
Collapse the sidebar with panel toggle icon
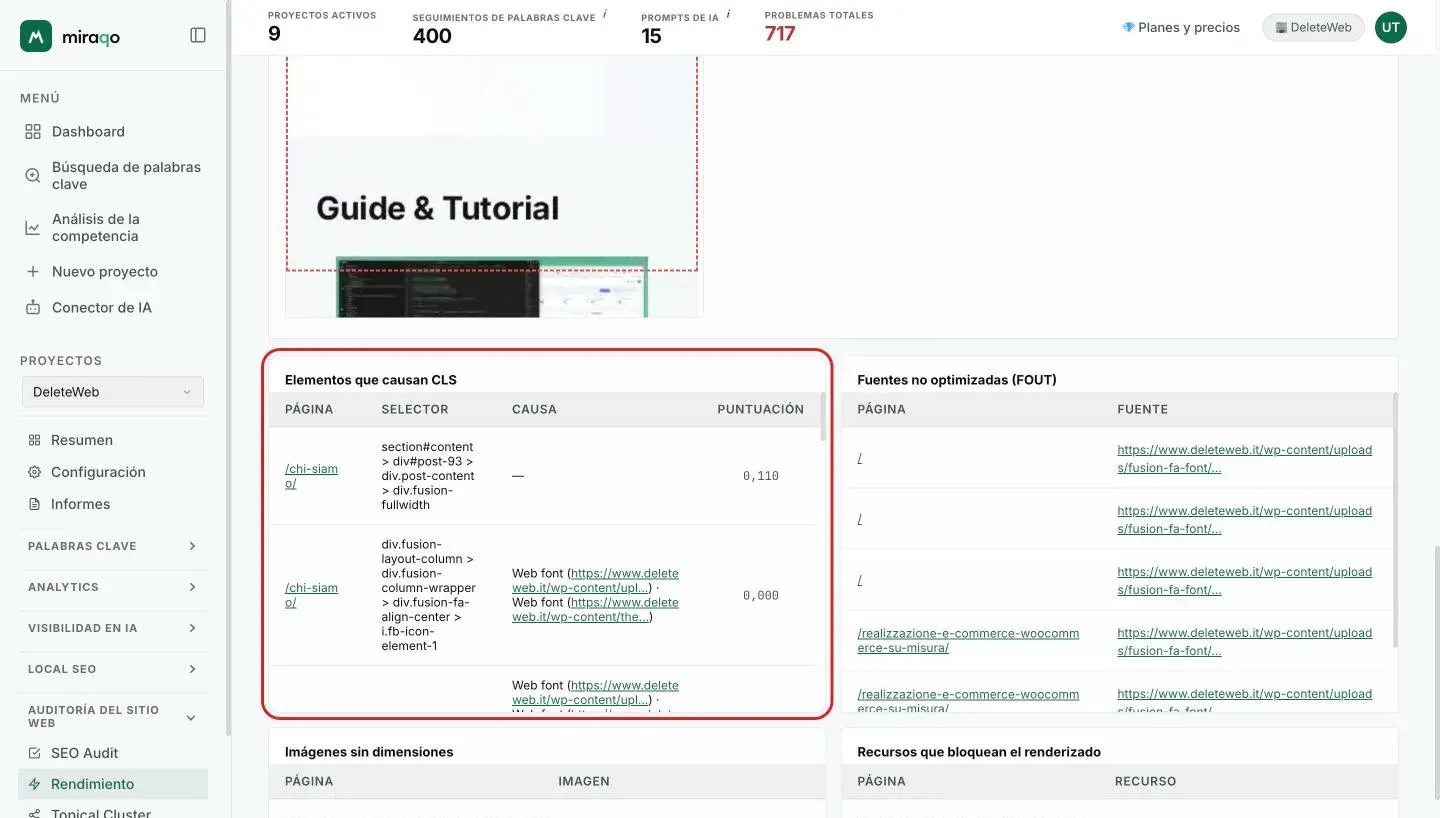click(x=198, y=35)
